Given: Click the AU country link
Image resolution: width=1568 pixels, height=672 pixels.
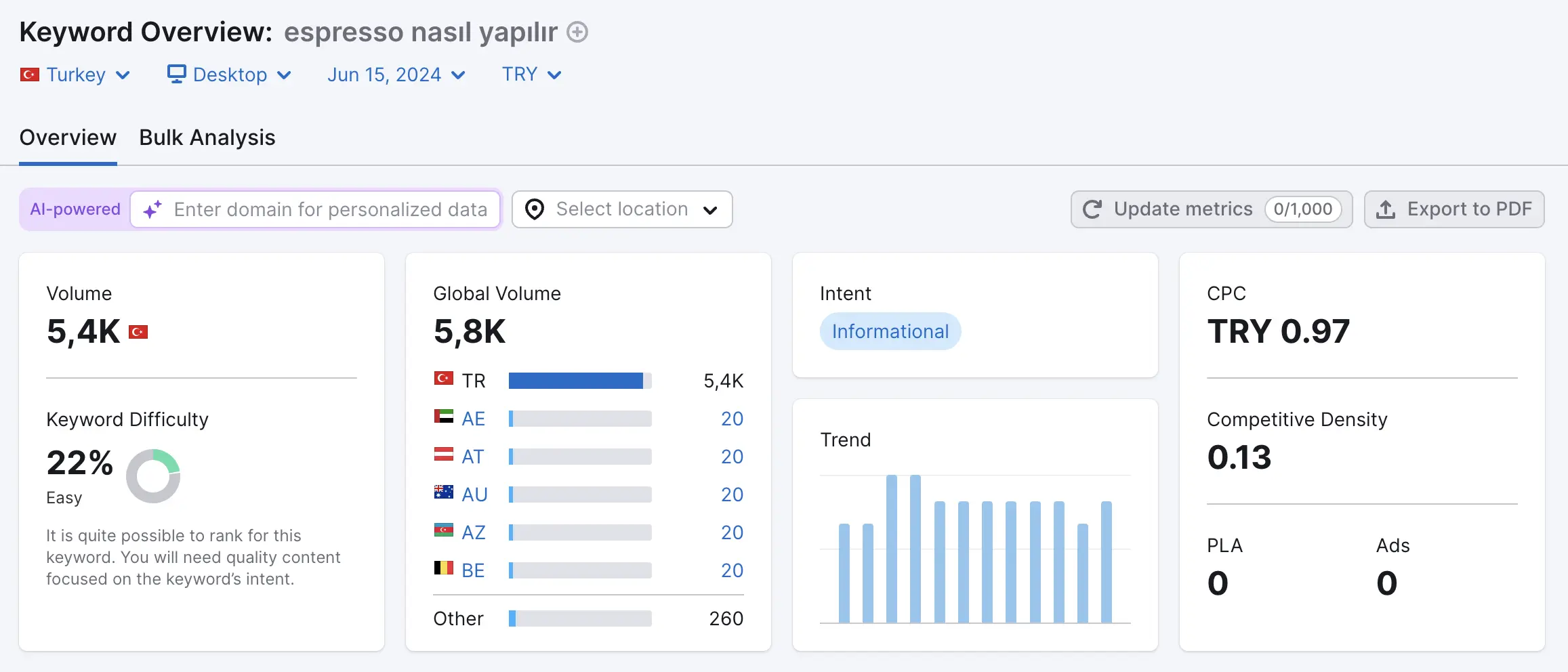Looking at the screenshot, I should 474,495.
